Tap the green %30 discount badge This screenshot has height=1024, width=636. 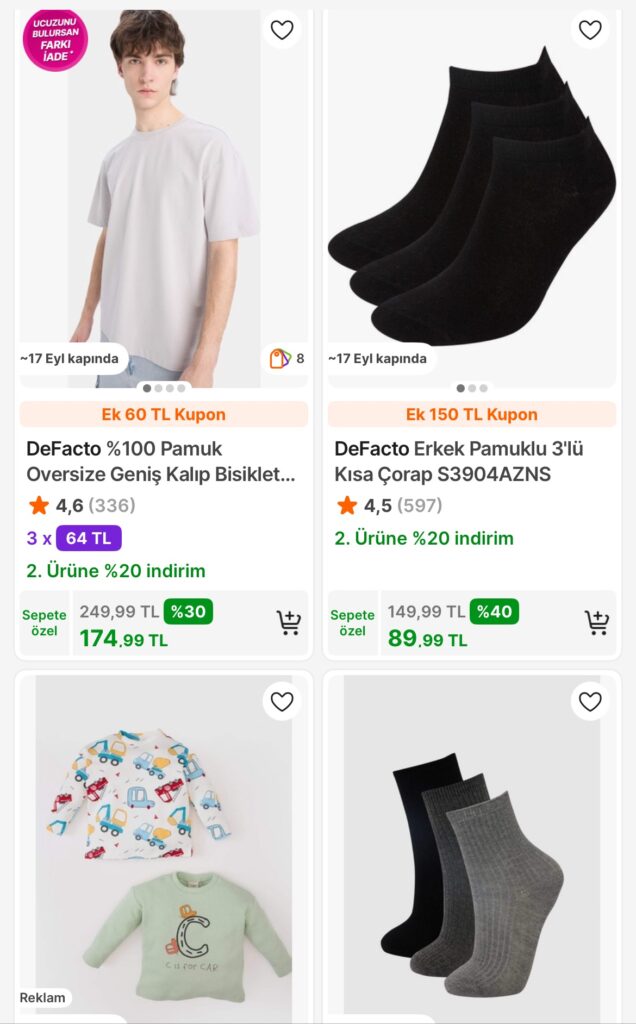(x=189, y=611)
